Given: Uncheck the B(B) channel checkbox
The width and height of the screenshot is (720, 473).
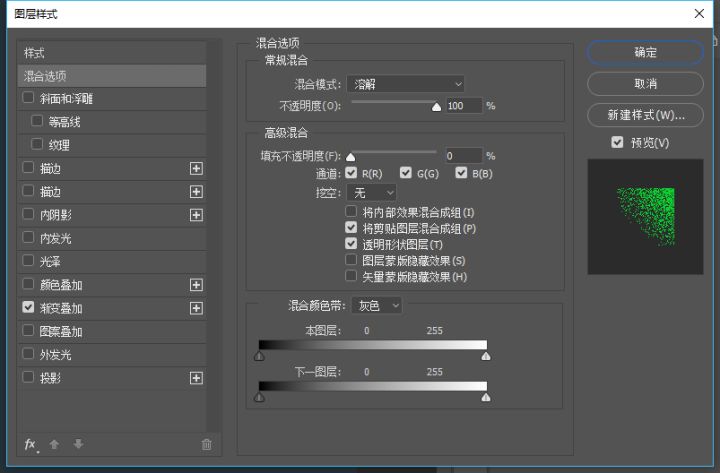Looking at the screenshot, I should (x=461, y=173).
